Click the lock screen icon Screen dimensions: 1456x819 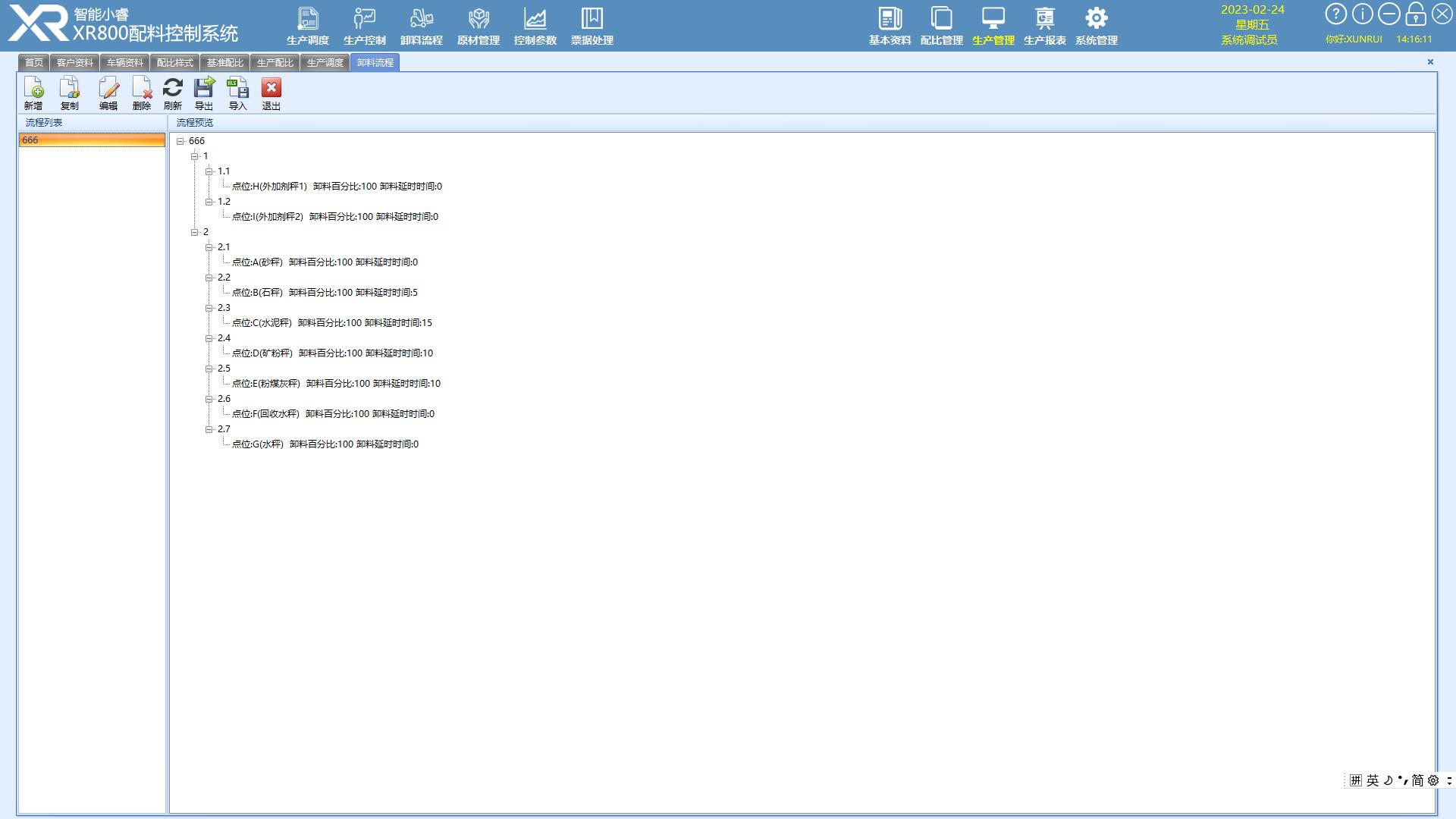[1415, 14]
